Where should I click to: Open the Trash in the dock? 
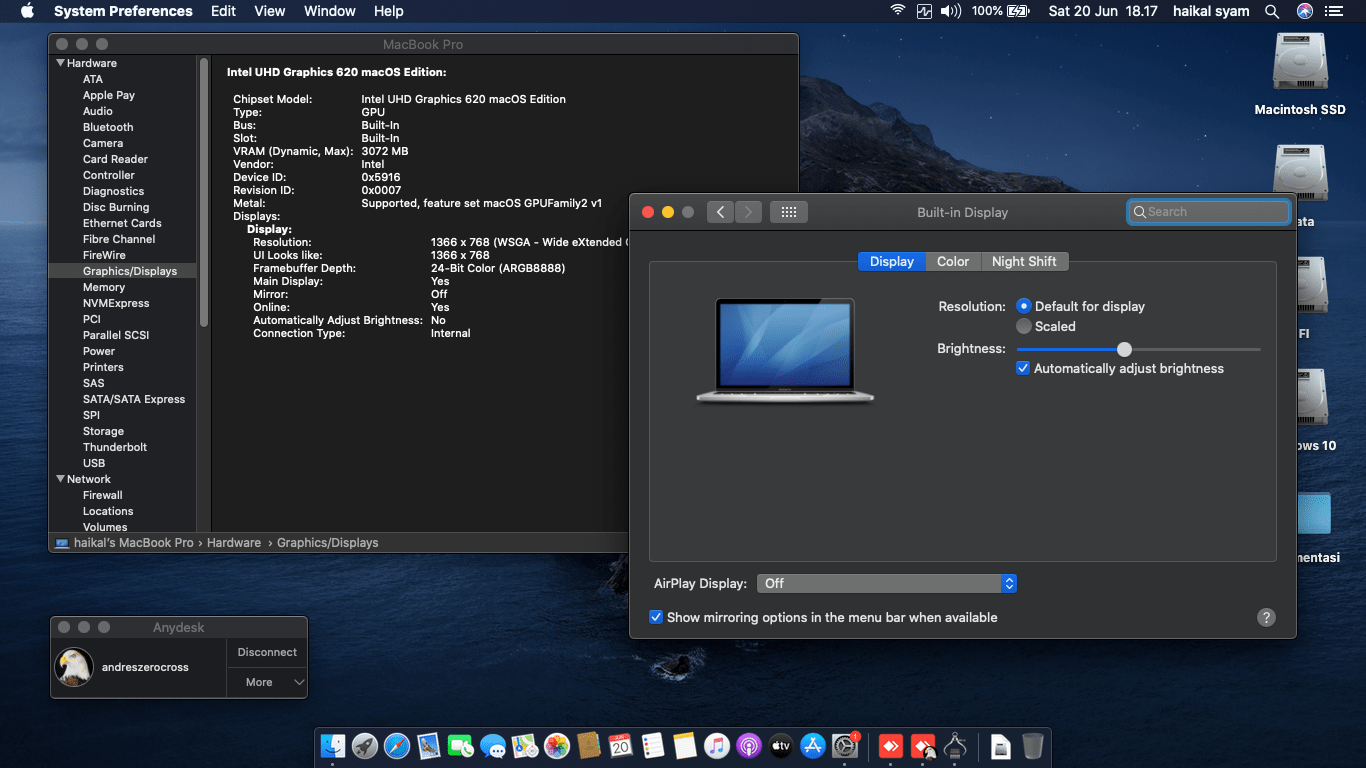point(1033,746)
